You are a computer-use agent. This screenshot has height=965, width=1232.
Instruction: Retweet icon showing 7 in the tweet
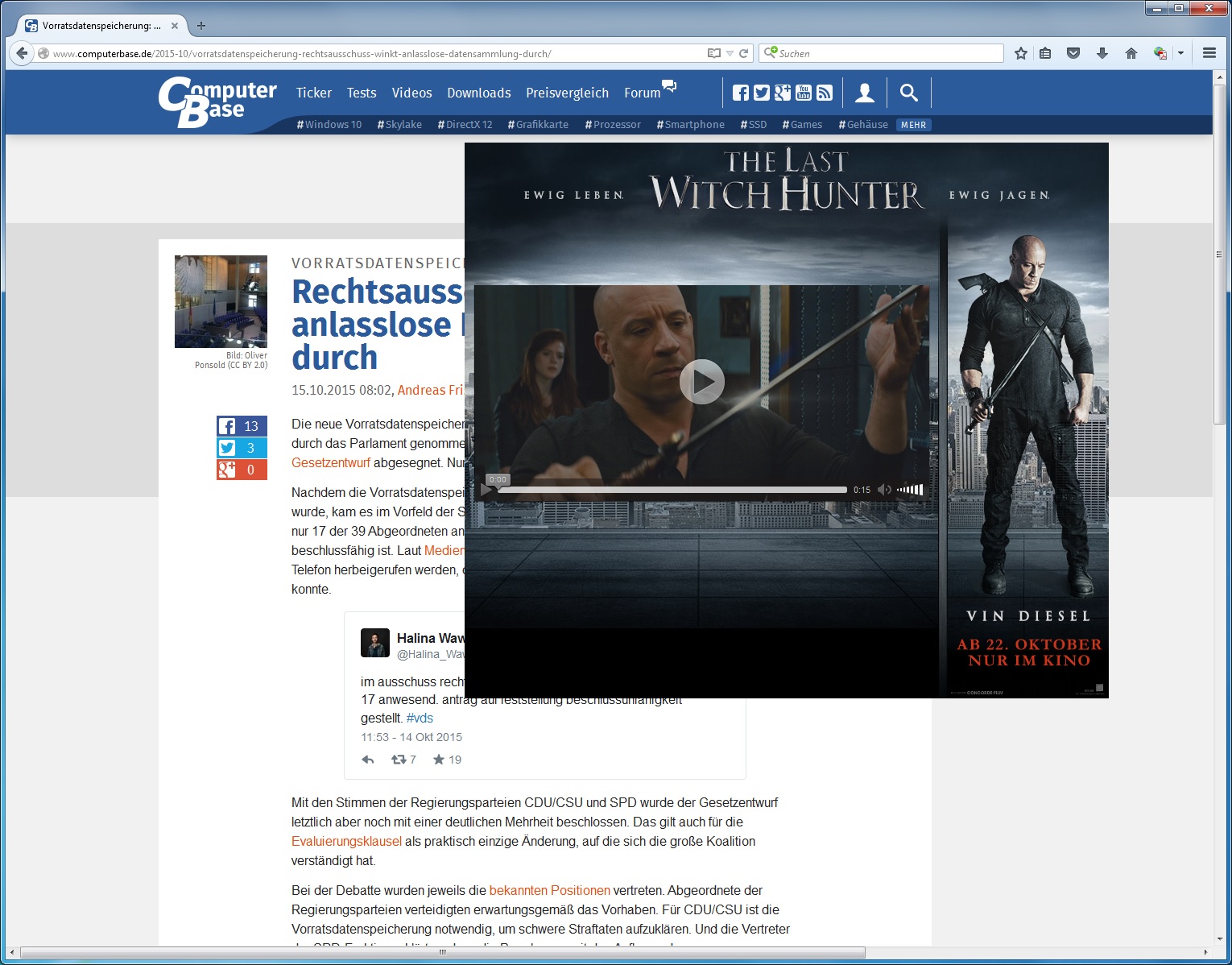(403, 760)
